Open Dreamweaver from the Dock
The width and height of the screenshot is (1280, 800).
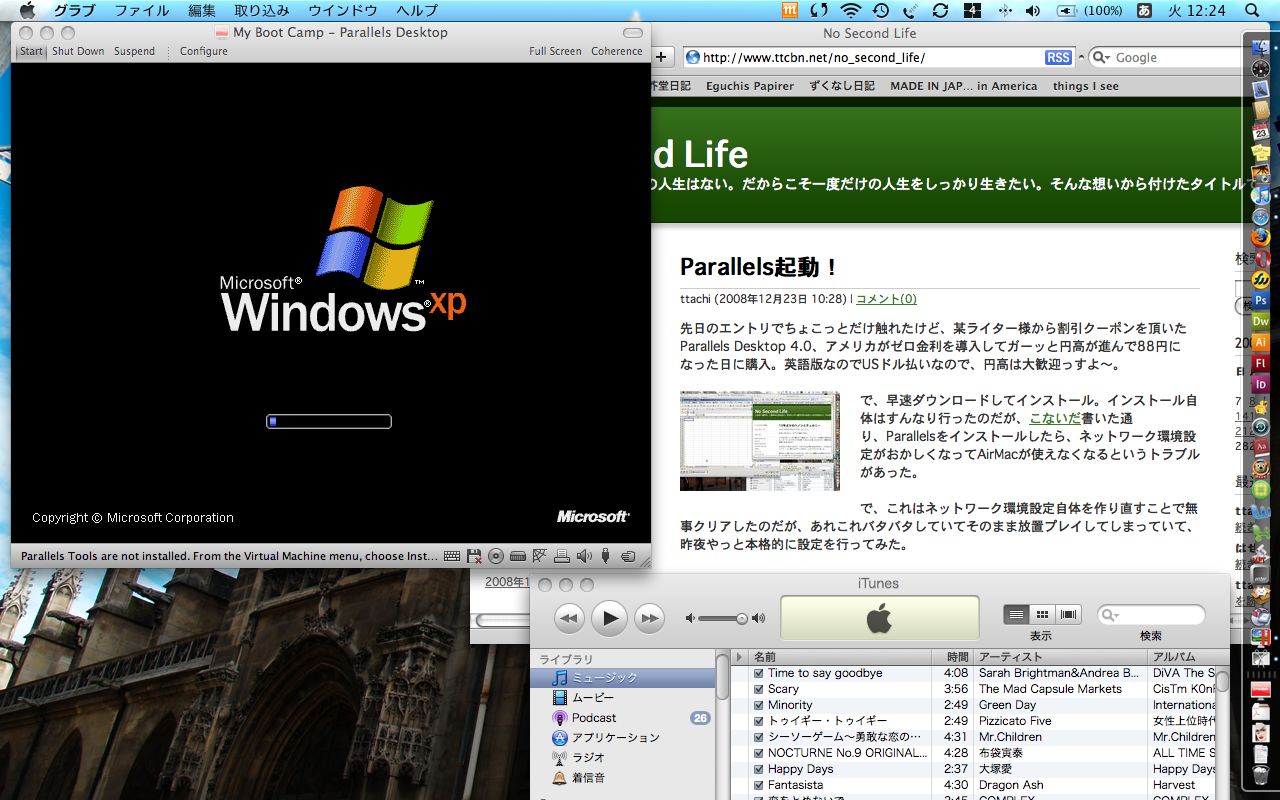coord(1260,321)
